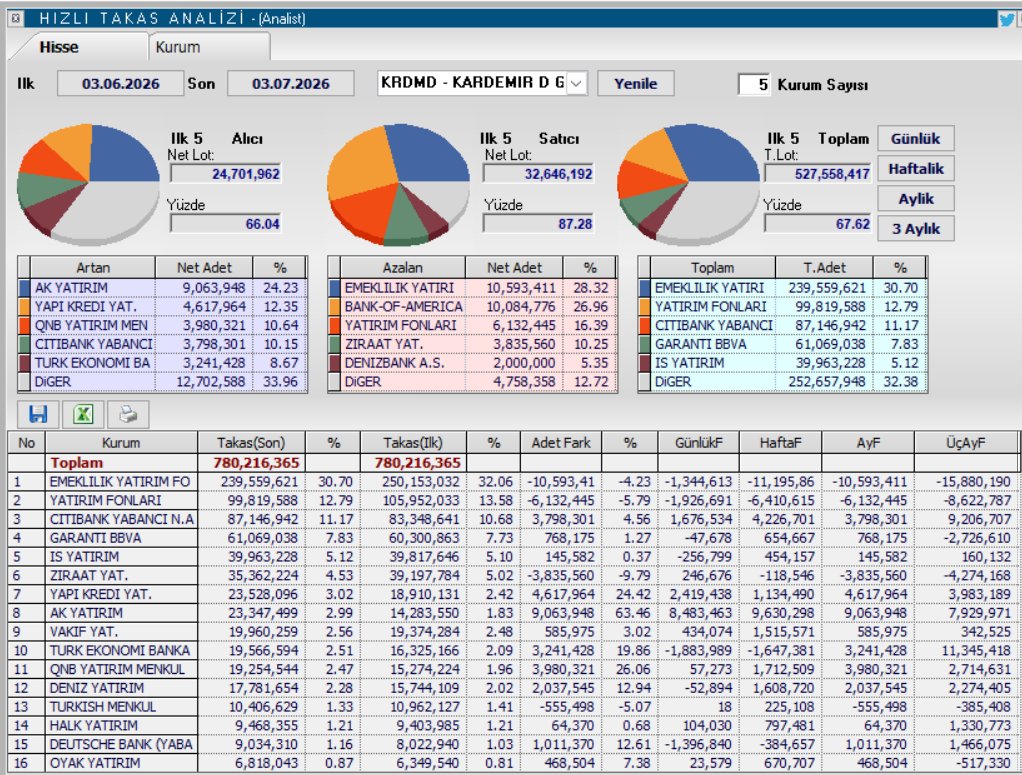Select ZIRAAT YAT. row in Azalan table
This screenshot has height=775, width=1022.
[473, 344]
